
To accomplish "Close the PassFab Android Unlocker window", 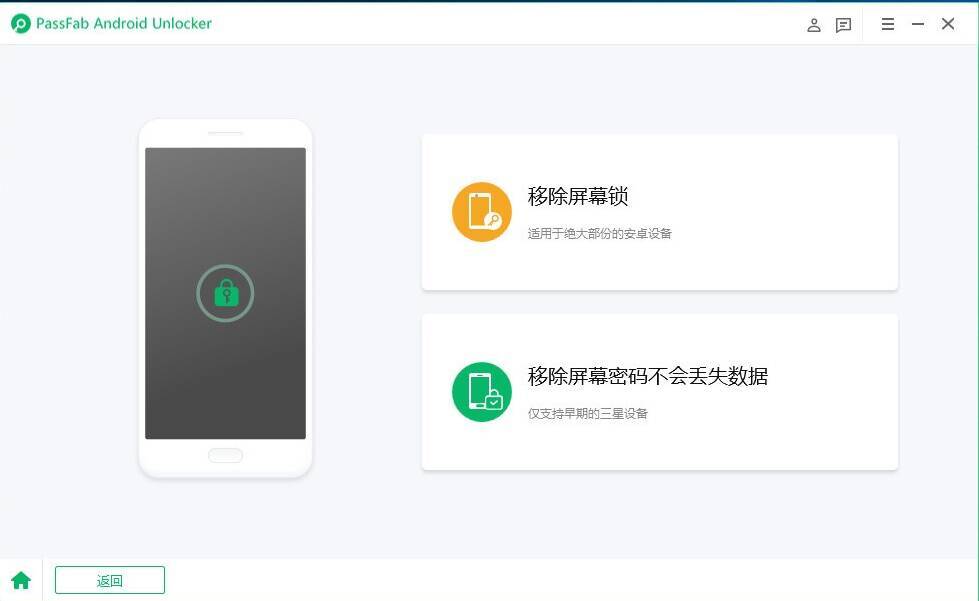I will coord(948,24).
